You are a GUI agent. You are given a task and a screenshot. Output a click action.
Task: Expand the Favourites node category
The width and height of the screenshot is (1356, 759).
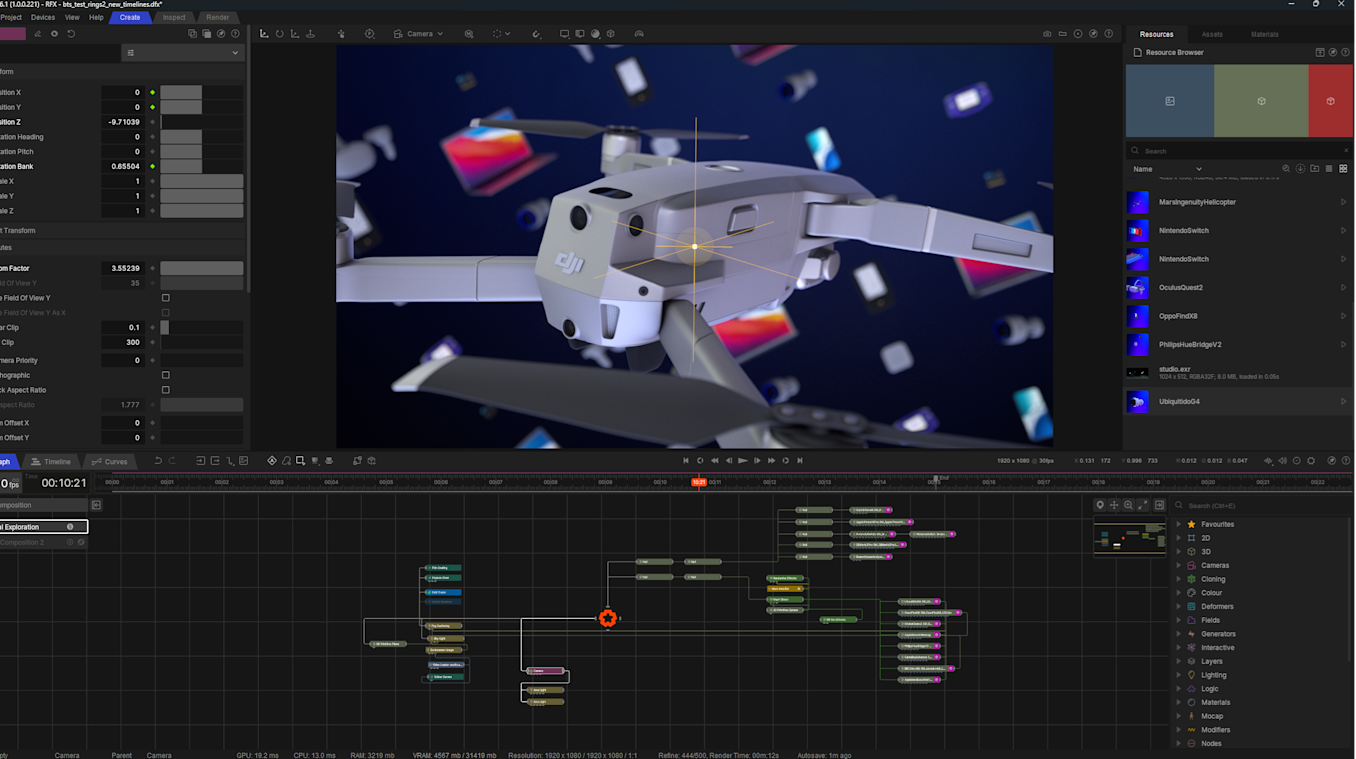1179,524
